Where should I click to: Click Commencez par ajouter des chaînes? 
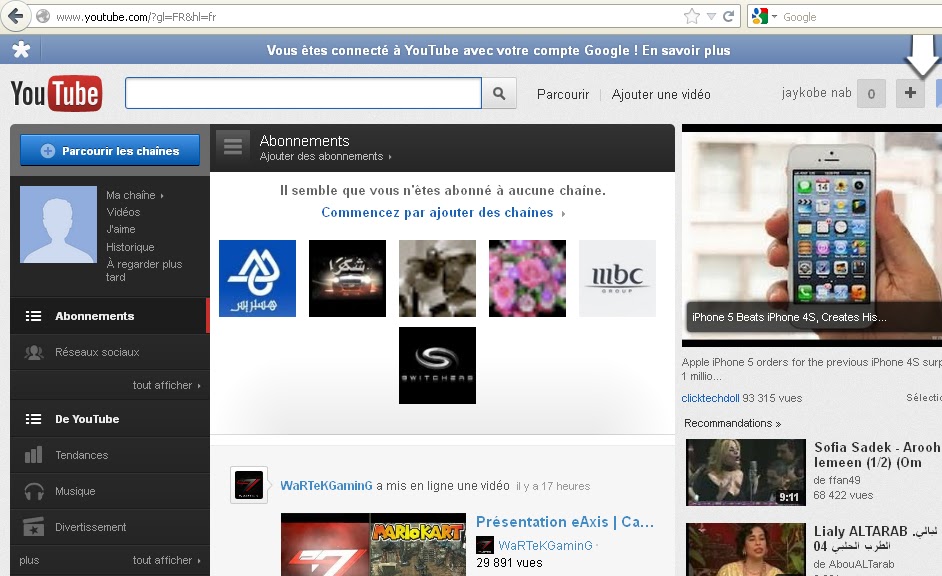click(443, 213)
